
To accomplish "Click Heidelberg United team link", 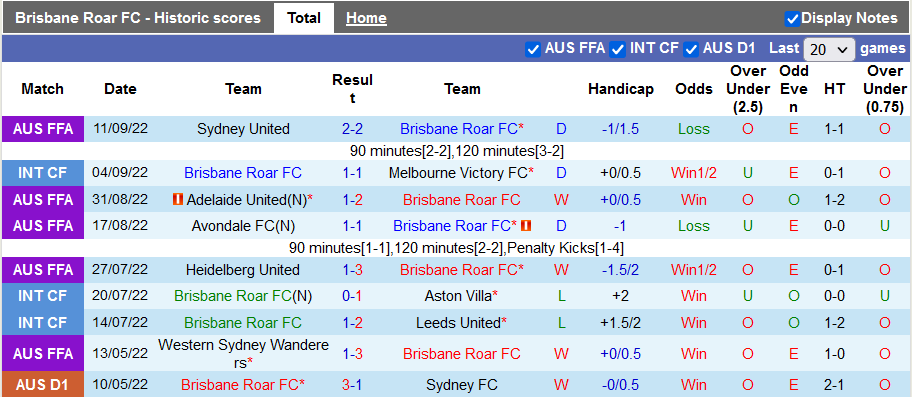I will pyautogui.click(x=243, y=270).
